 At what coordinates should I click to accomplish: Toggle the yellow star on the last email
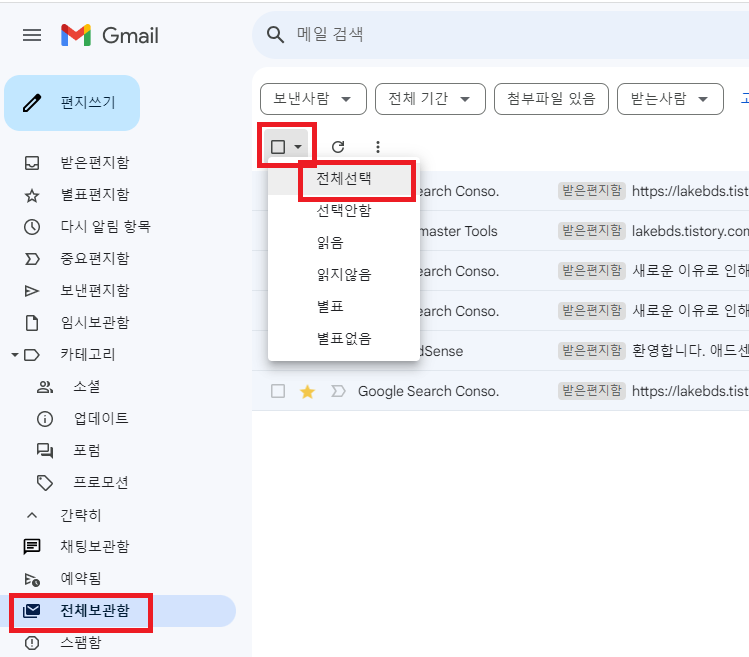coord(307,391)
